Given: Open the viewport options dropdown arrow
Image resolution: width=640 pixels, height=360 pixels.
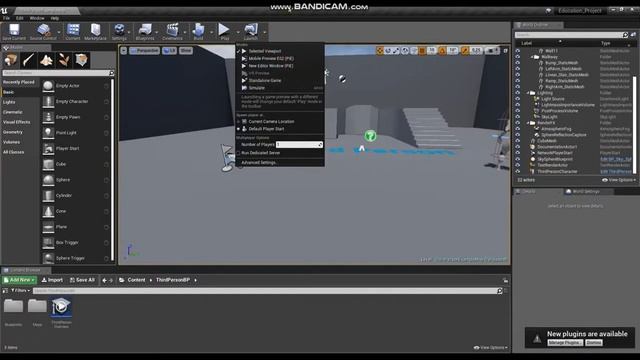Looking at the screenshot, I should coord(124,51).
